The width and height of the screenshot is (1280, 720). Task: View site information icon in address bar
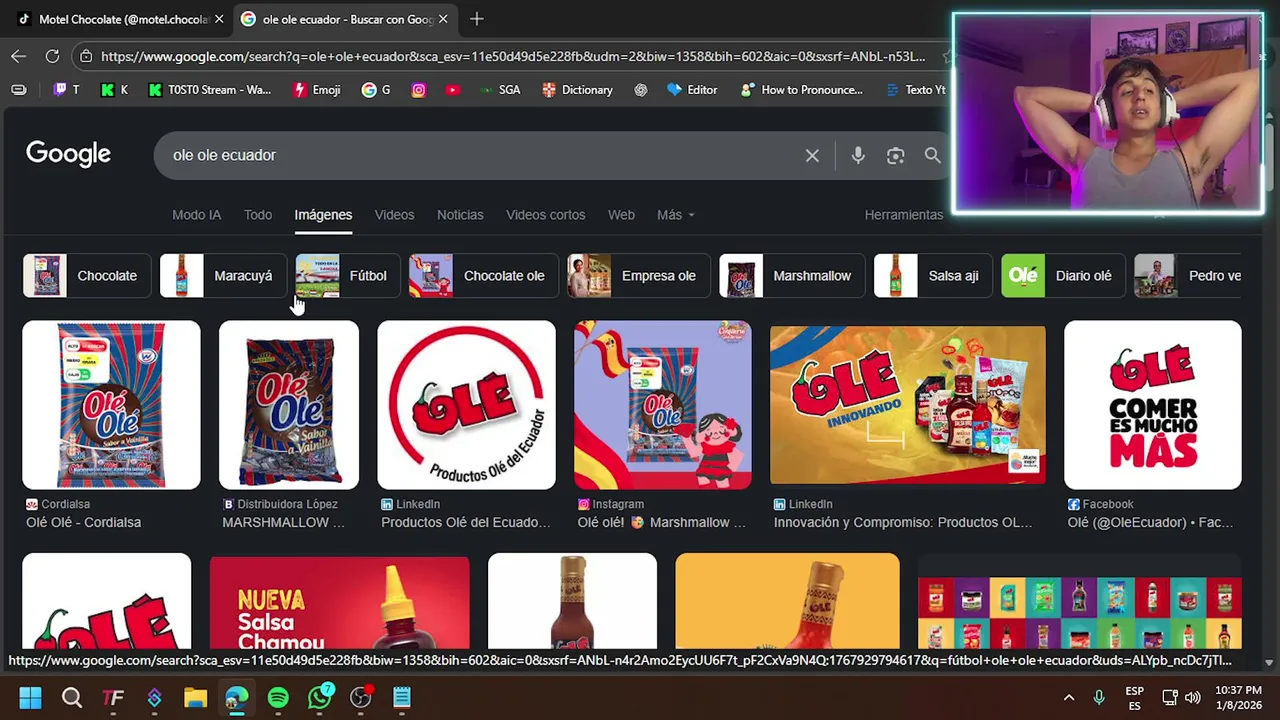86,56
